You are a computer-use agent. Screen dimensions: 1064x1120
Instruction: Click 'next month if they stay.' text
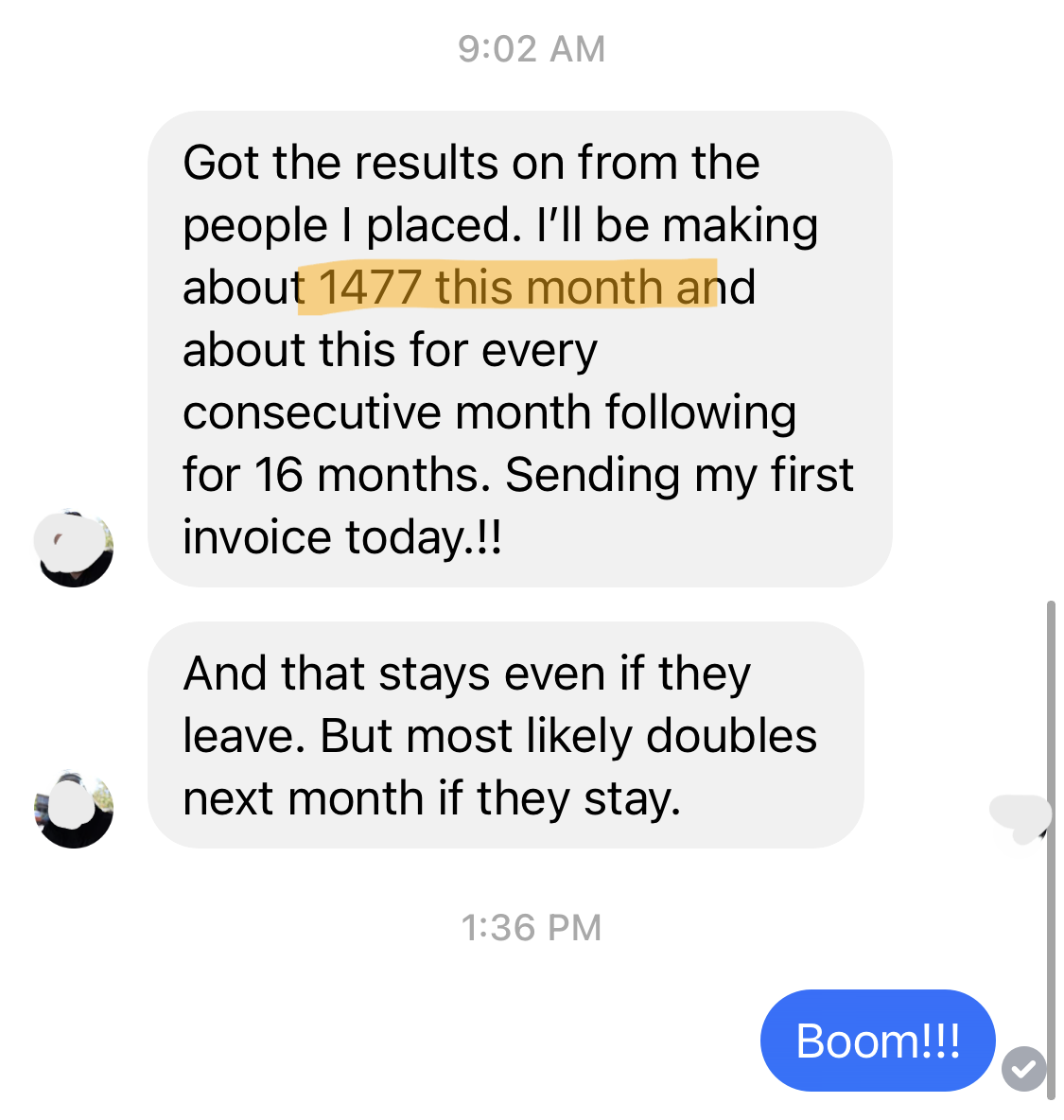tap(432, 798)
